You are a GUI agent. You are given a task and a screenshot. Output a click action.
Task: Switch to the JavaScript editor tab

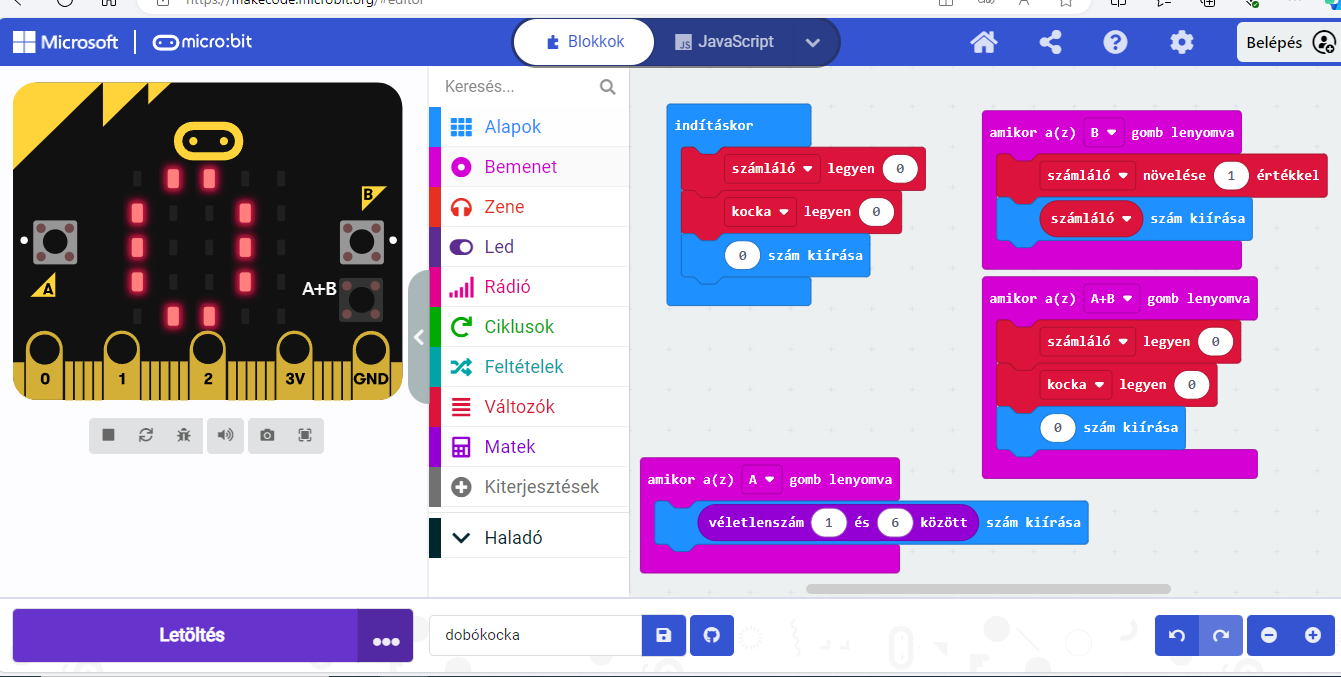click(x=725, y=42)
